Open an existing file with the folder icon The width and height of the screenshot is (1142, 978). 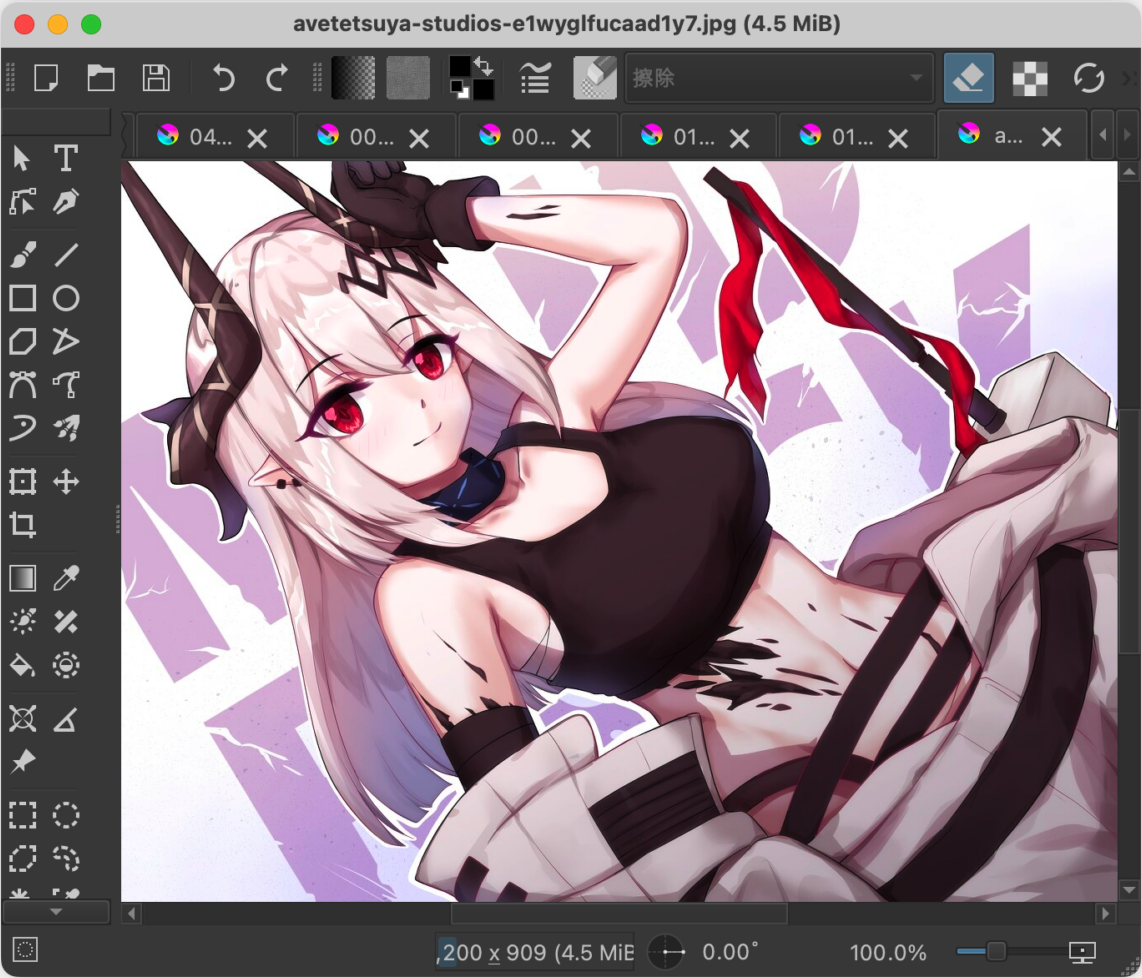click(x=101, y=78)
